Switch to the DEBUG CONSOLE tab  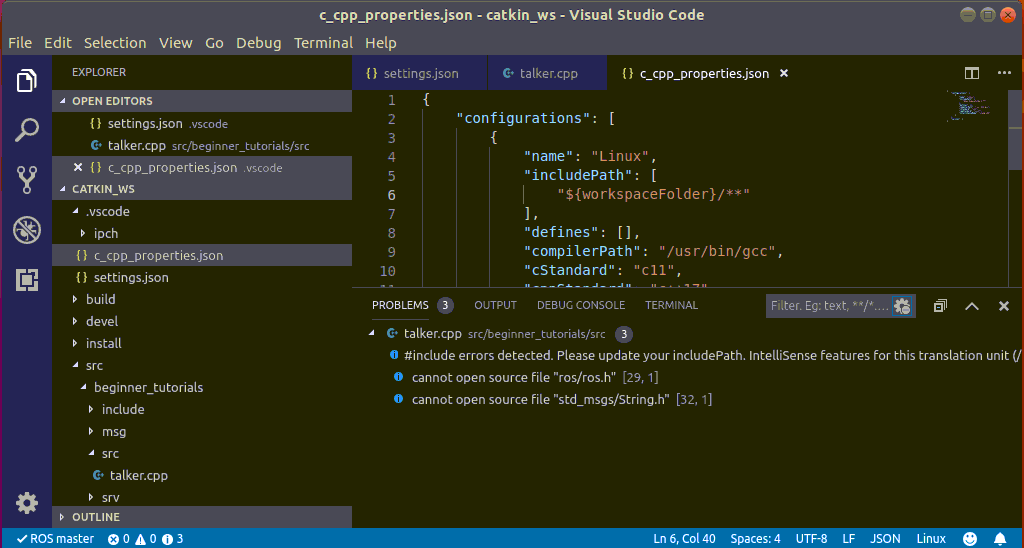coord(581,305)
